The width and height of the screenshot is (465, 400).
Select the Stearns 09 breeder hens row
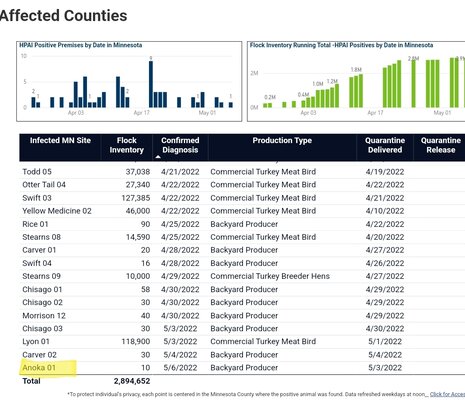[242, 276]
